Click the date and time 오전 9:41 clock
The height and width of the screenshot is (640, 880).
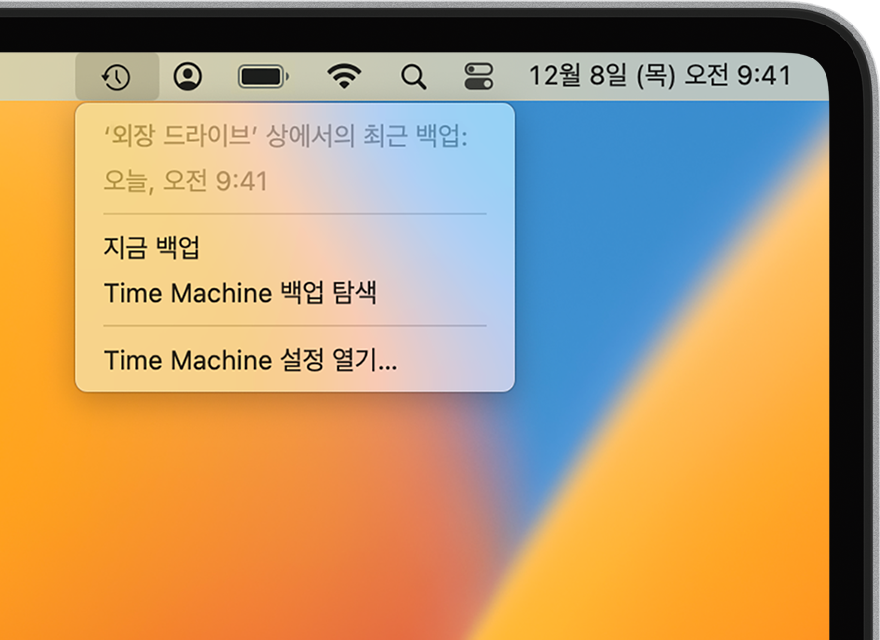pyautogui.click(x=660, y=76)
